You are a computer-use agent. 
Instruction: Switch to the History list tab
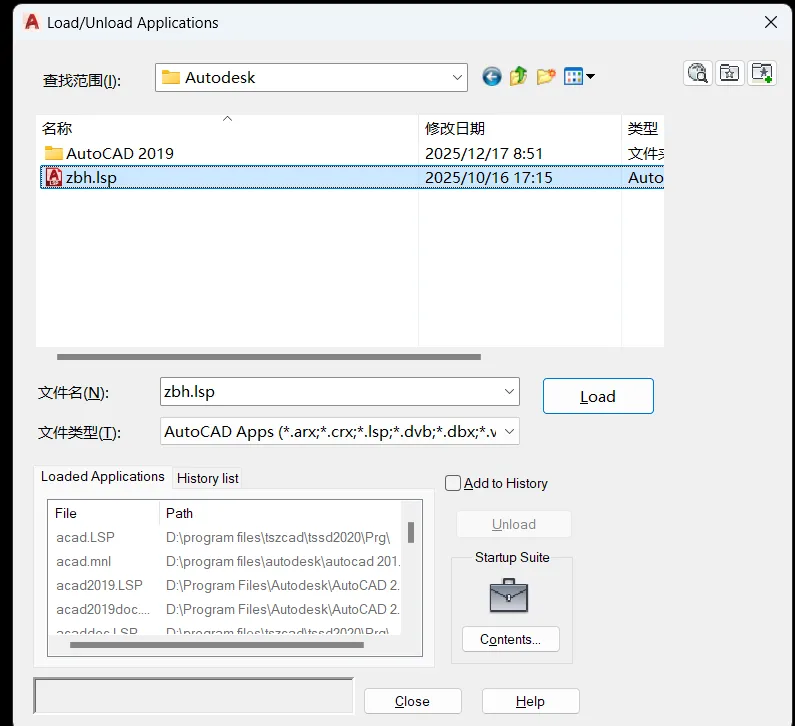207,478
